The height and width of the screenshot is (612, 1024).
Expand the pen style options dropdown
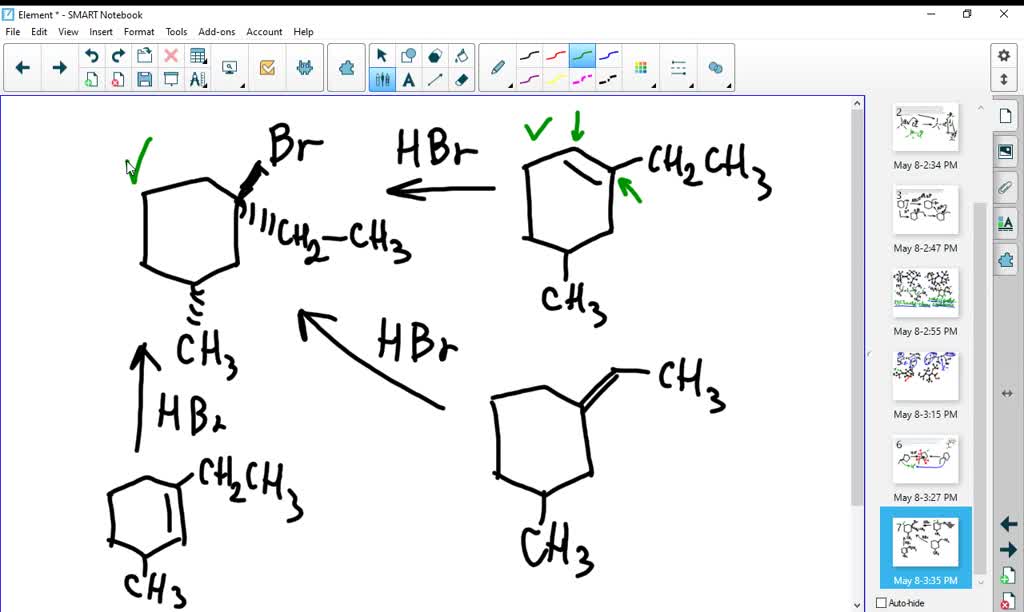[x=510, y=86]
